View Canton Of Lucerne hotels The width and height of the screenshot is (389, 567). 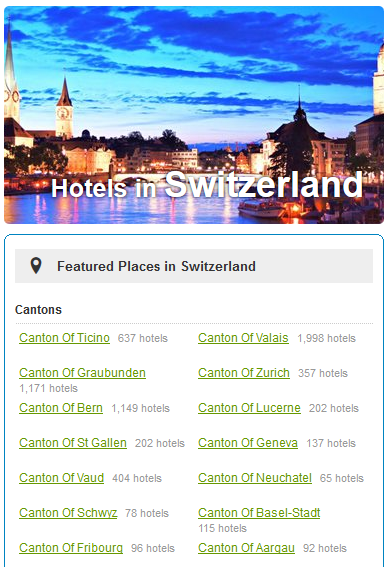[249, 408]
